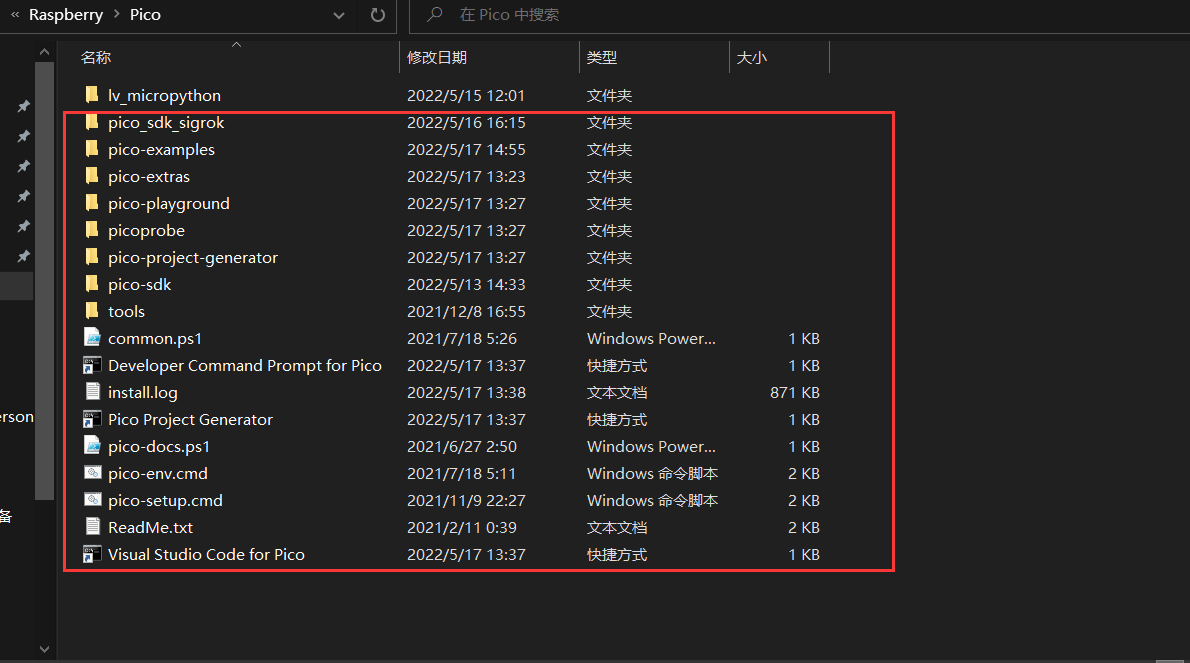Select the pico-setup.cmd script icon

(93, 500)
